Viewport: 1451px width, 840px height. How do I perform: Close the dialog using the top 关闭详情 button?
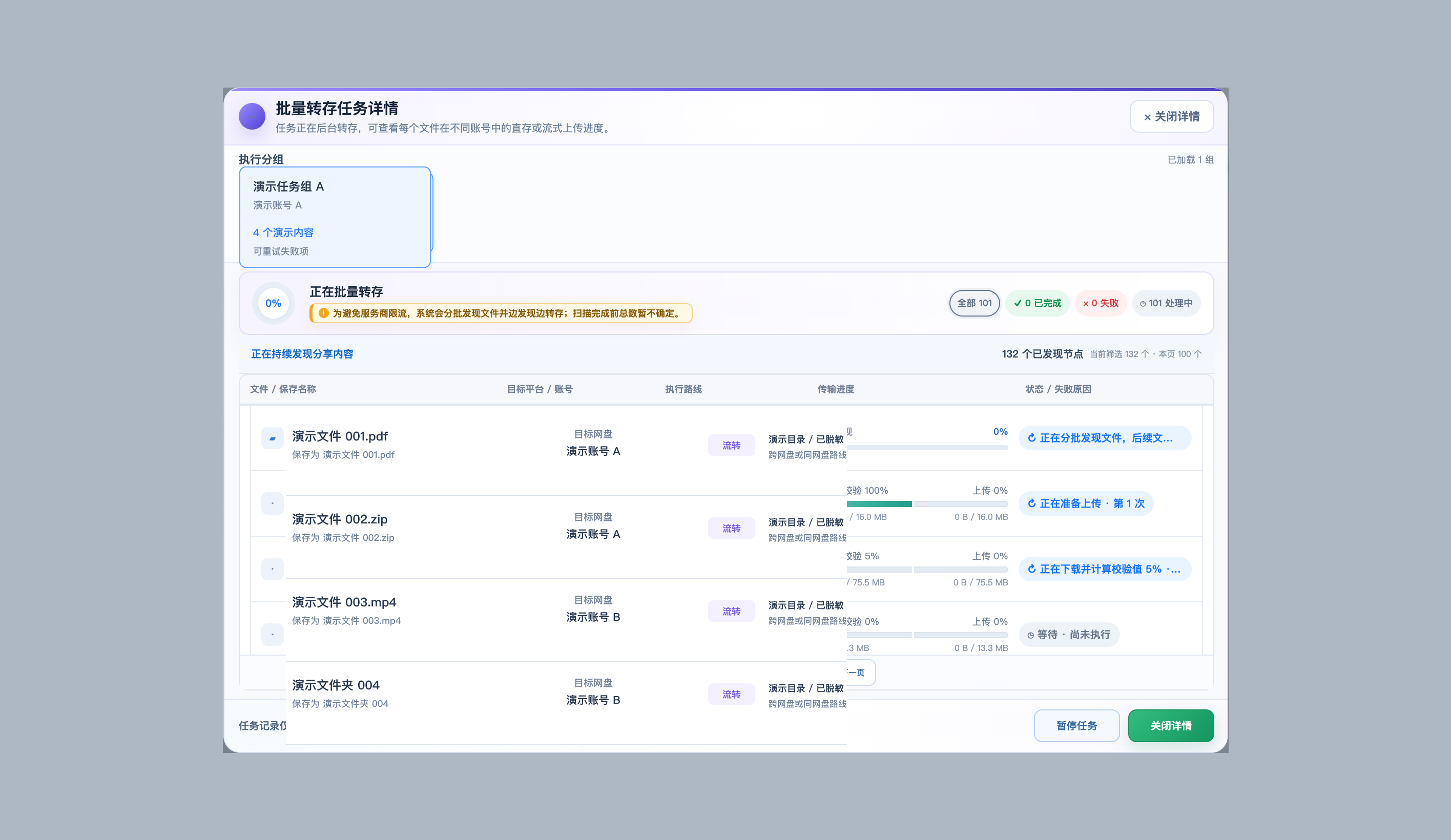coord(1171,116)
